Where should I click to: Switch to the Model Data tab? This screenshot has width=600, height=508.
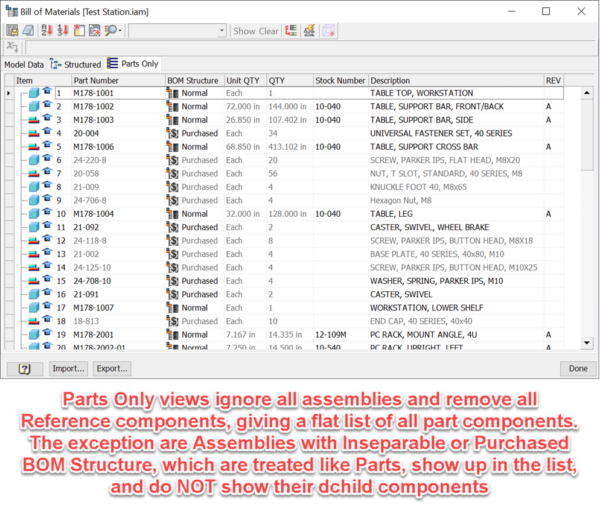(x=24, y=64)
